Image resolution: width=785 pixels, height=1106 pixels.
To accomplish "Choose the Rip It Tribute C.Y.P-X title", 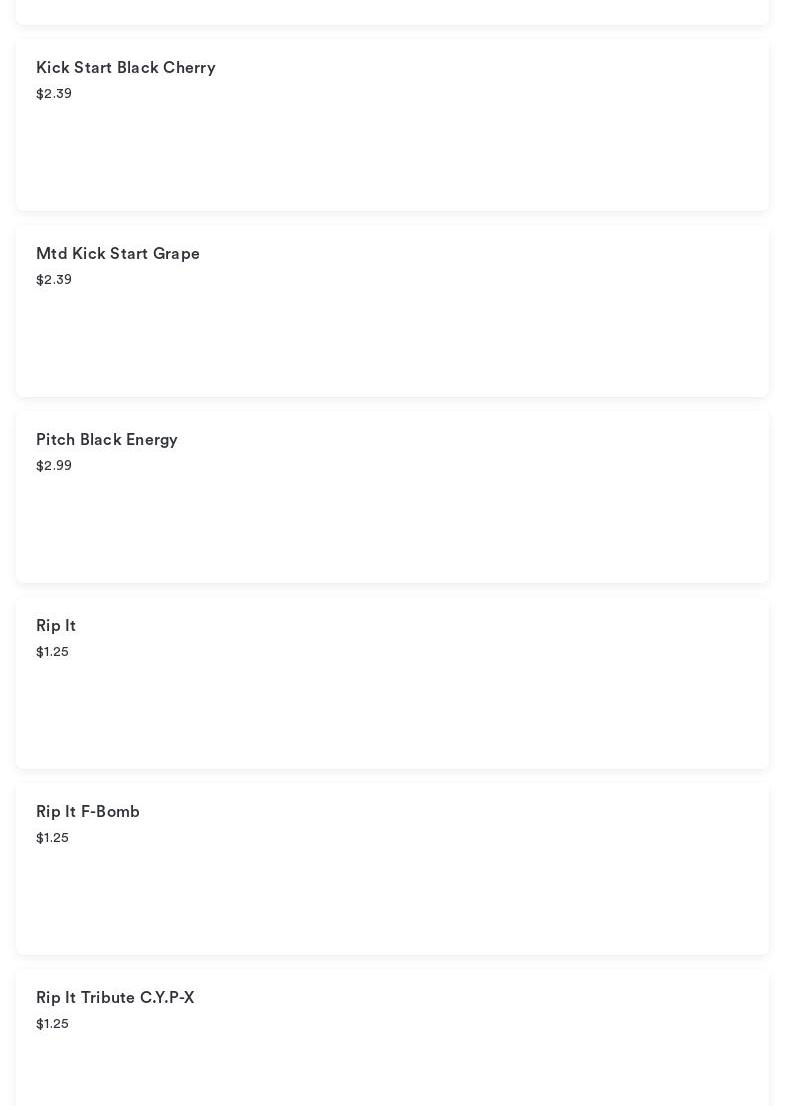I will coord(115,998).
